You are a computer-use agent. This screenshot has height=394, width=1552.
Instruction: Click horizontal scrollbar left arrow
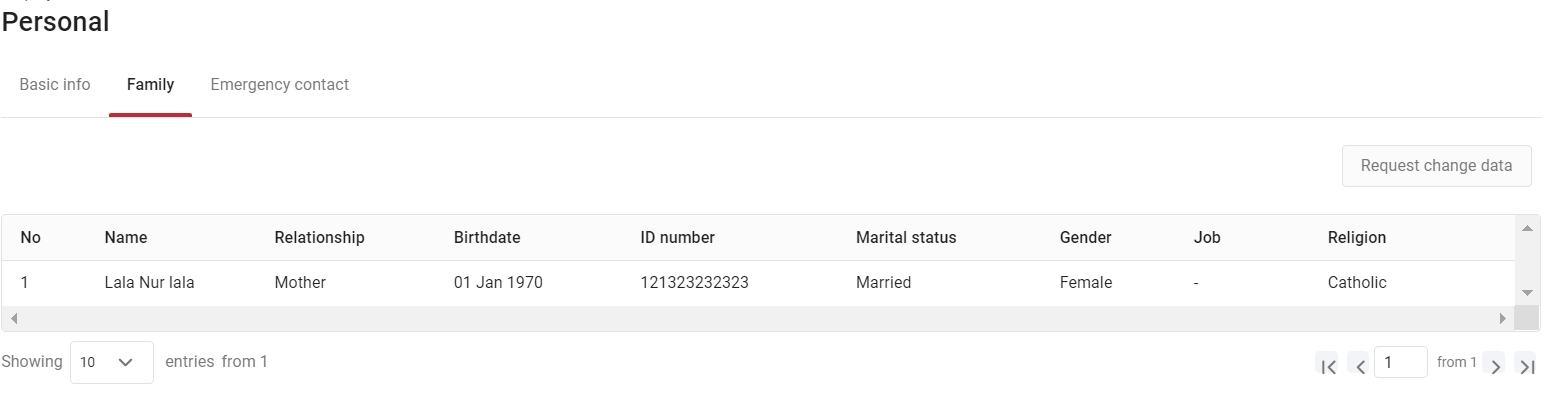(14, 318)
